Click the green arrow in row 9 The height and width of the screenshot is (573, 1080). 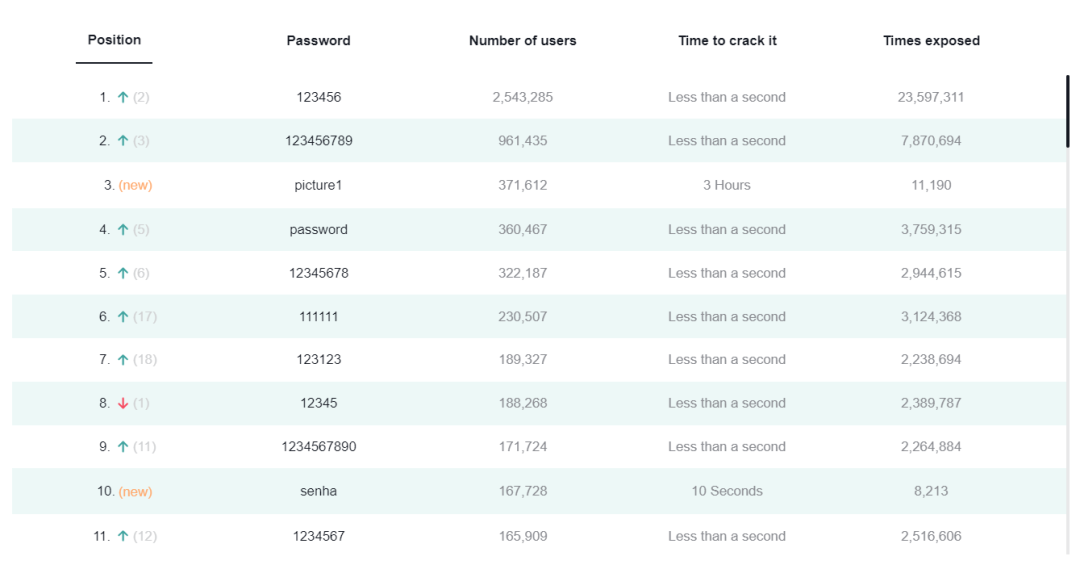coord(123,446)
